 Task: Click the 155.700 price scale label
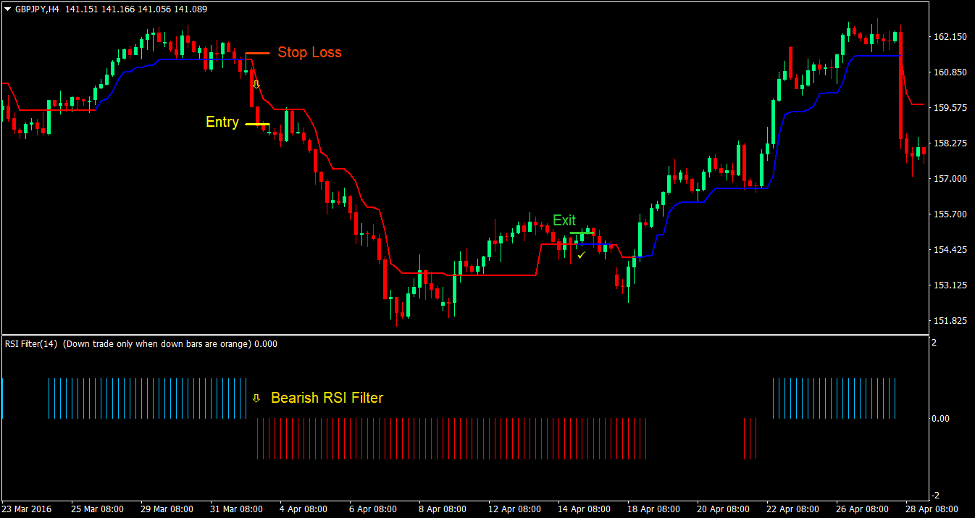(949, 214)
